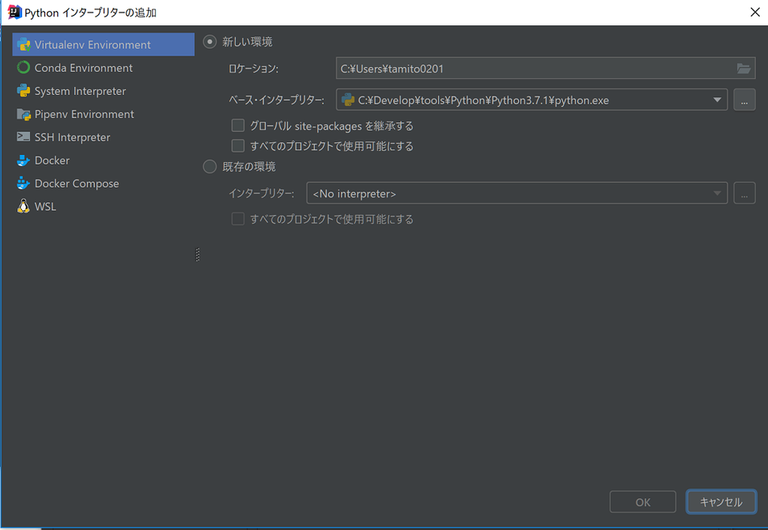
Task: Open folder browser for ロケーション field
Action: tap(744, 69)
